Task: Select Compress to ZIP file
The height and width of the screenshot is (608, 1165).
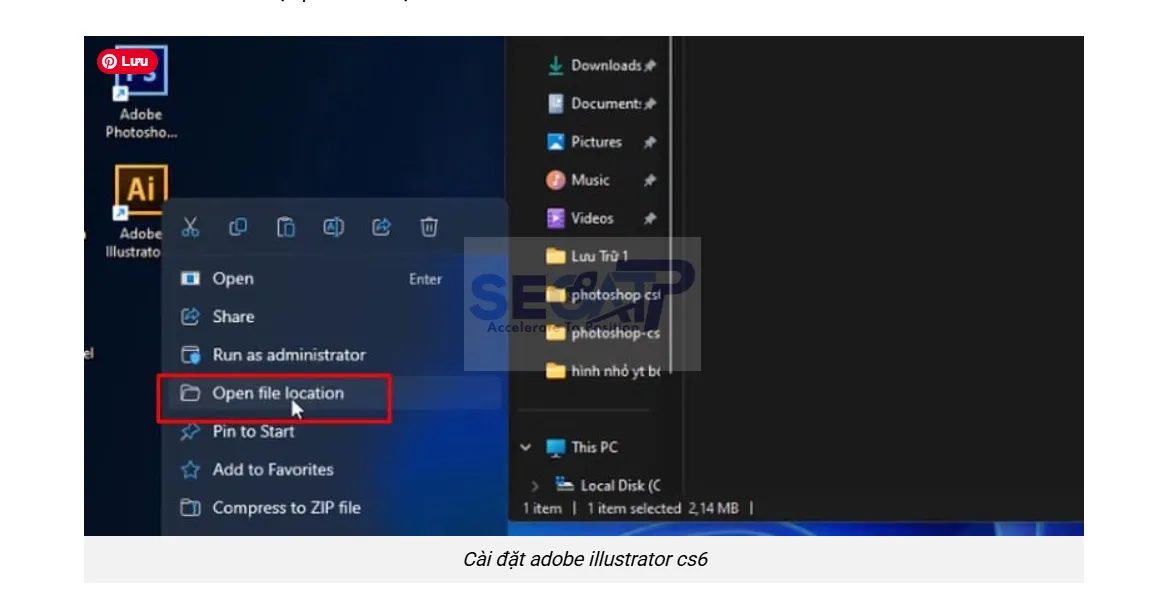Action: 286,508
